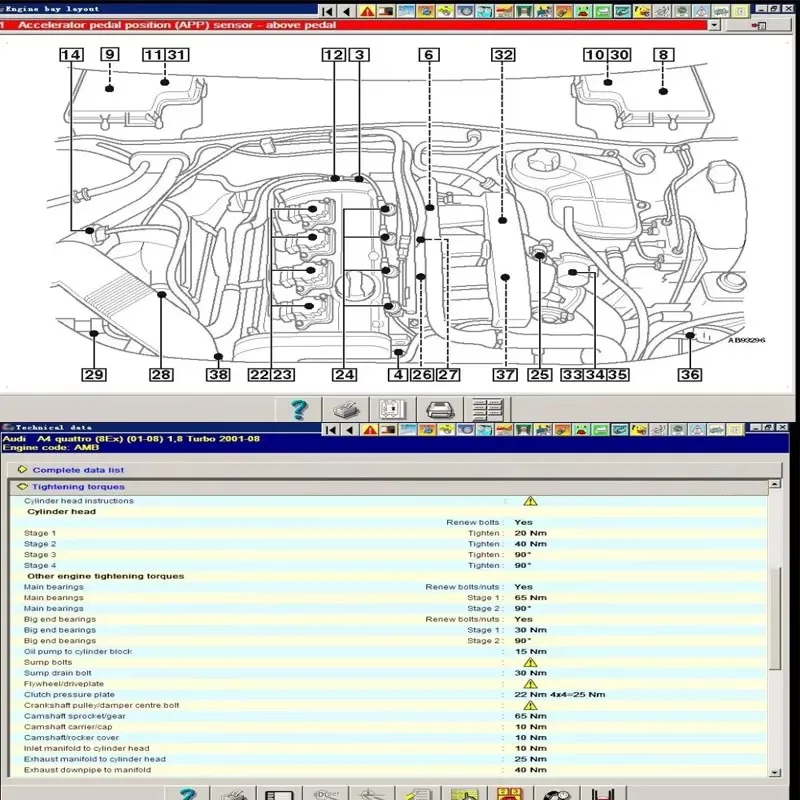800x800 pixels.
Task: Expand the Complete data list section
Action: [x=22, y=469]
